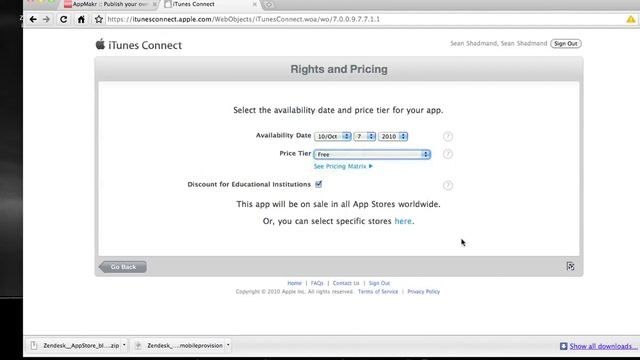Screen dimensions: 640x360
Task: Open help for Educational Institutions discount
Action: coord(448,185)
